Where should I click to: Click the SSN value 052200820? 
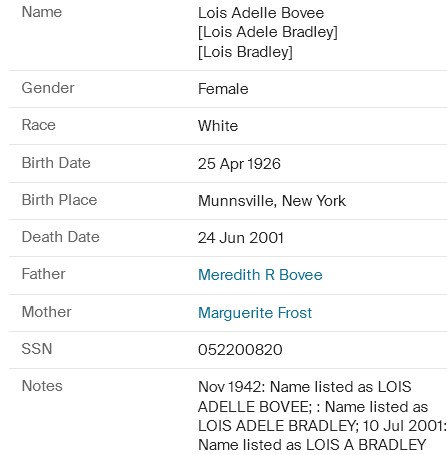240,350
